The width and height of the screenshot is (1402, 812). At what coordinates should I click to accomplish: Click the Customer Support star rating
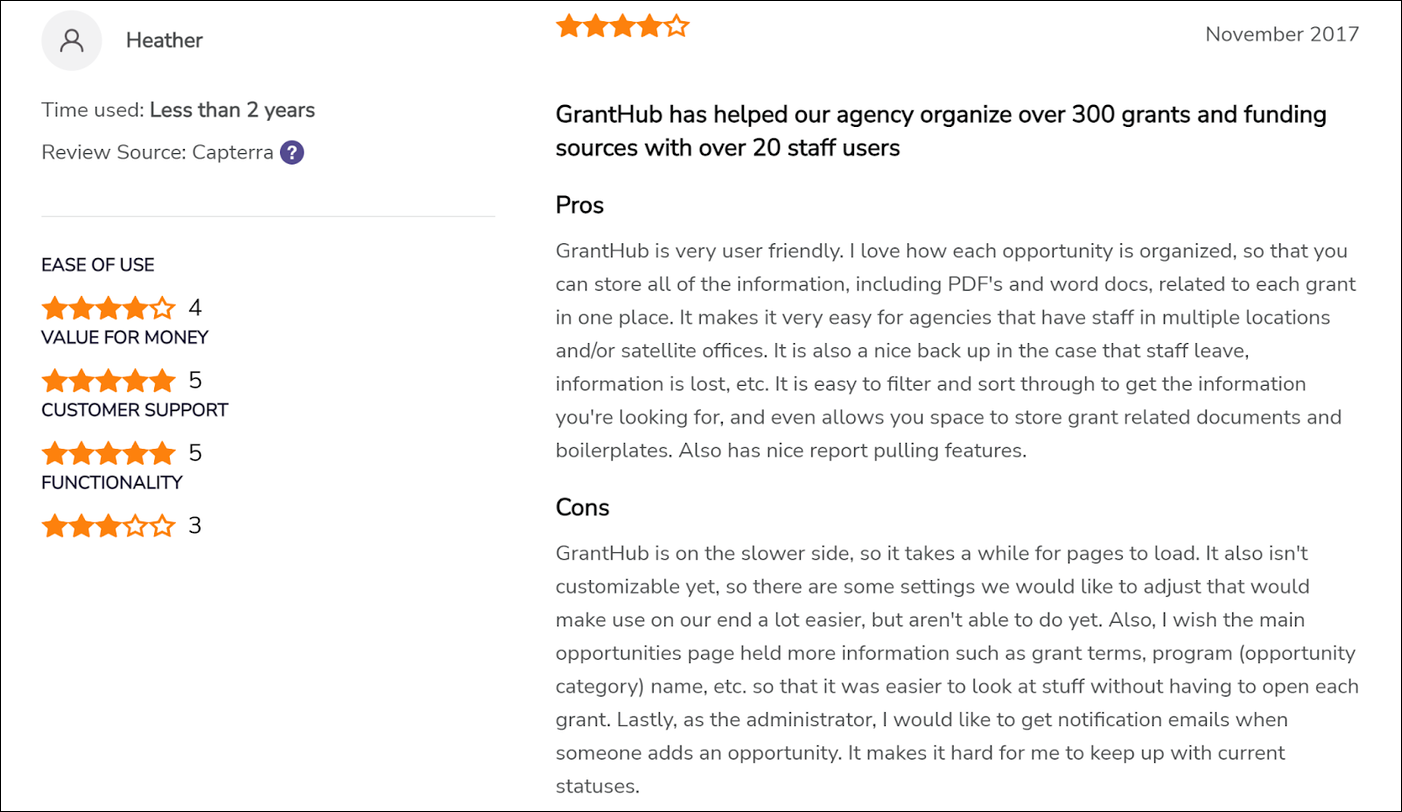(108, 453)
